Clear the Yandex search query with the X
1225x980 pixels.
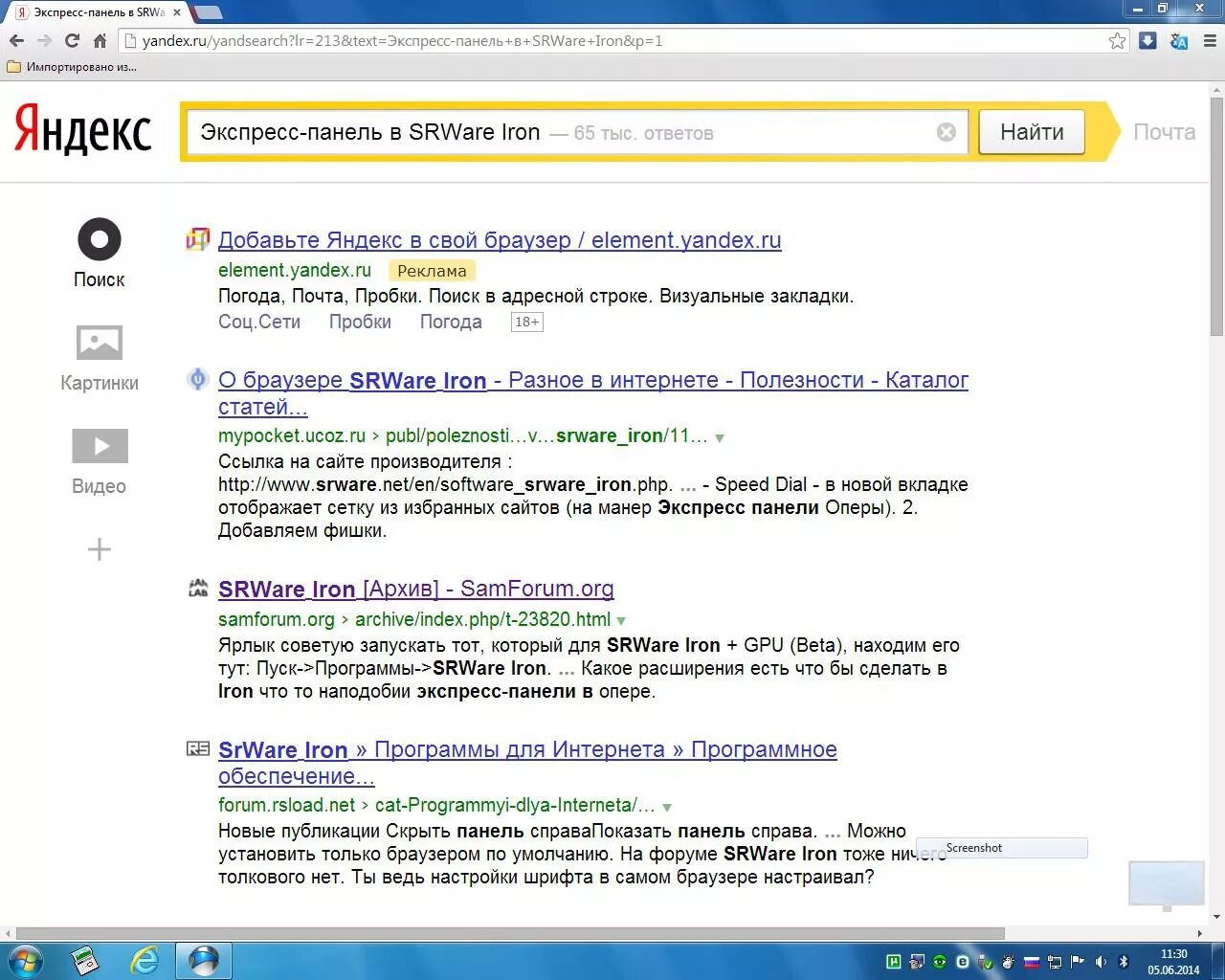[x=946, y=132]
